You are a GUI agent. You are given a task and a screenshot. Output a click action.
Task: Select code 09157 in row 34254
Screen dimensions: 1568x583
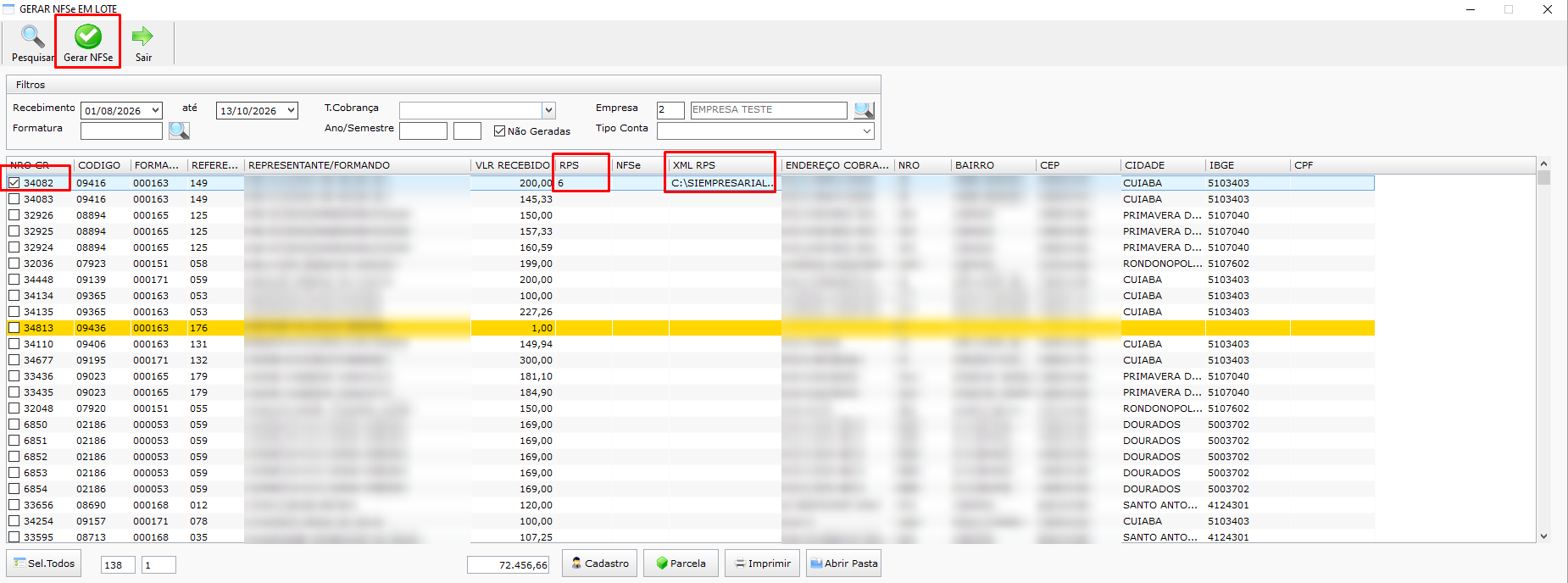pos(92,521)
